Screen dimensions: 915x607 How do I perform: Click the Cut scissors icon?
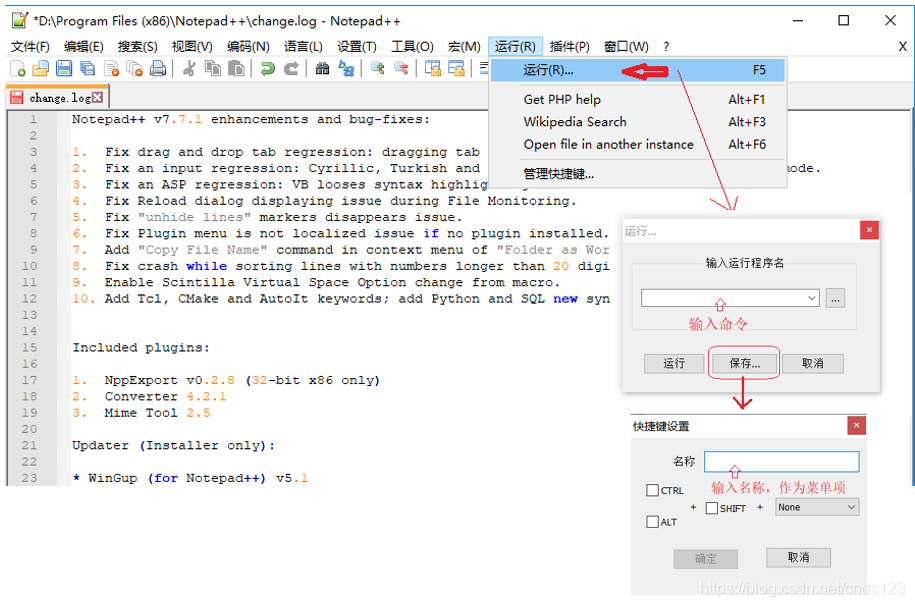188,69
